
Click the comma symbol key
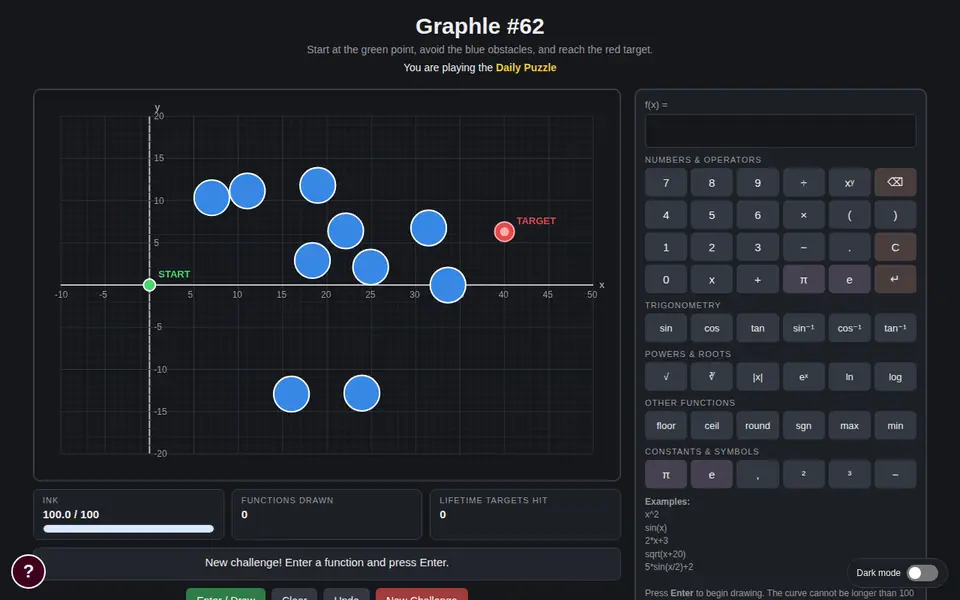757,474
